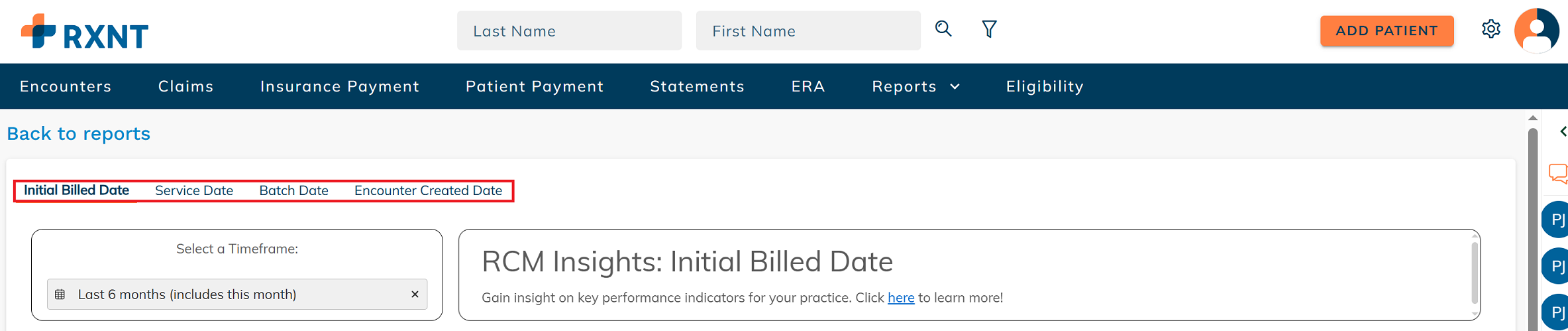Open the user profile avatar
The width and height of the screenshot is (1568, 331).
pyautogui.click(x=1537, y=31)
